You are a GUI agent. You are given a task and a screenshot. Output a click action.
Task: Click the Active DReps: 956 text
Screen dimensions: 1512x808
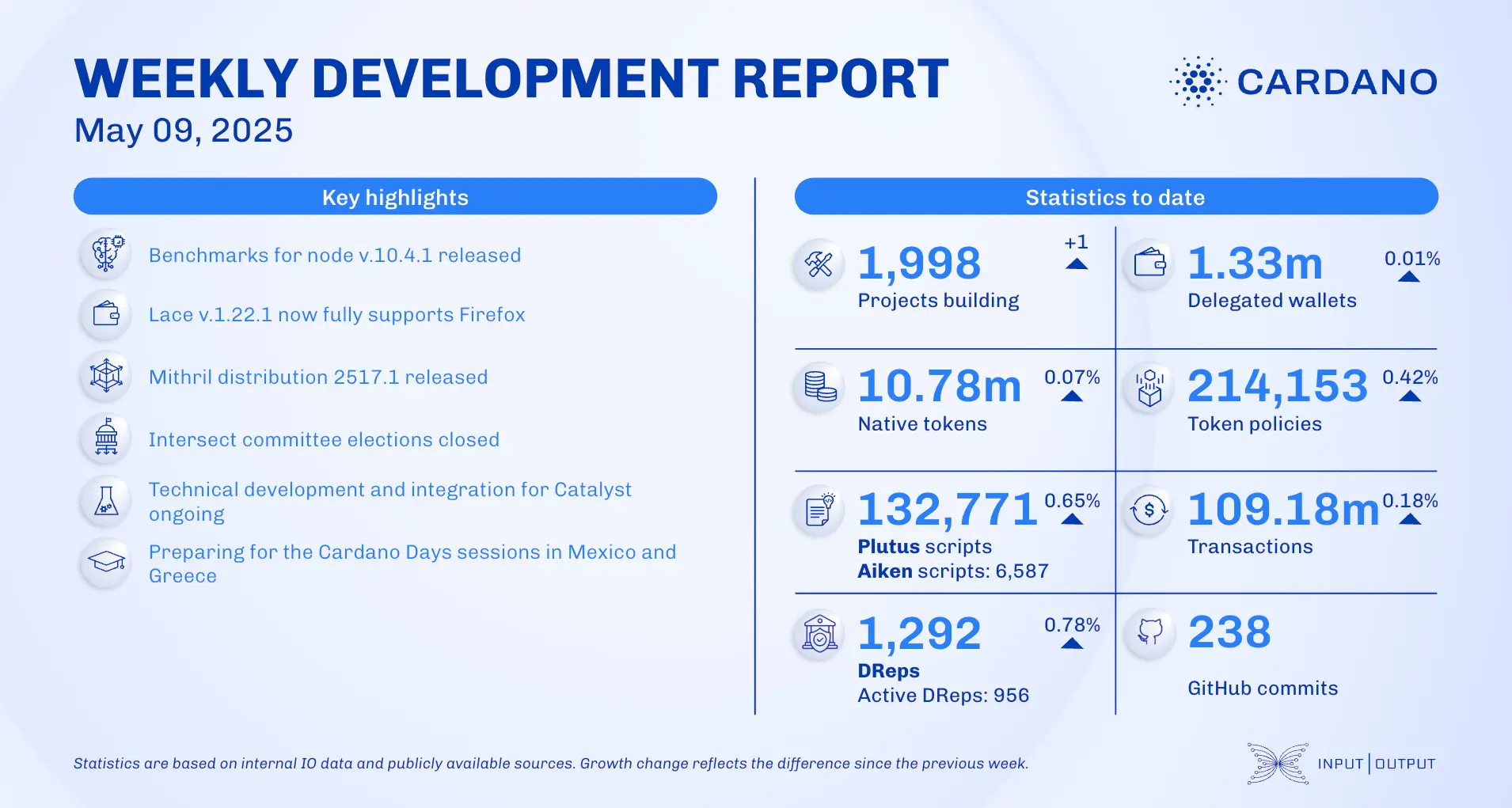click(x=943, y=695)
